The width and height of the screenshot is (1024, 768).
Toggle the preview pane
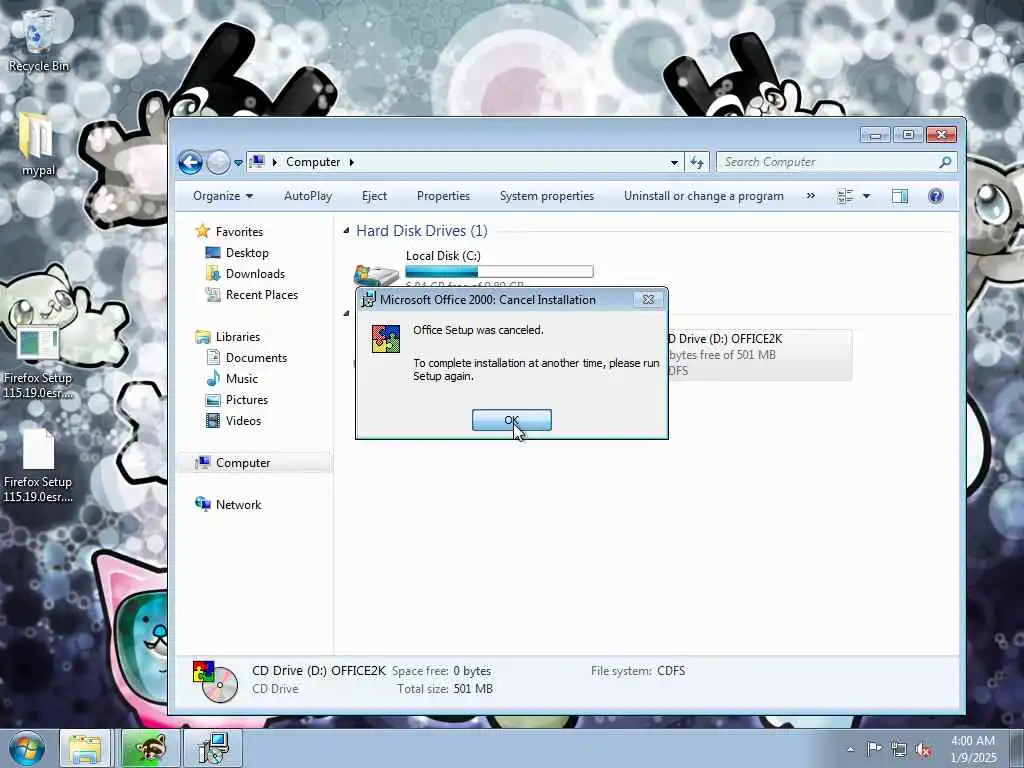click(x=899, y=196)
